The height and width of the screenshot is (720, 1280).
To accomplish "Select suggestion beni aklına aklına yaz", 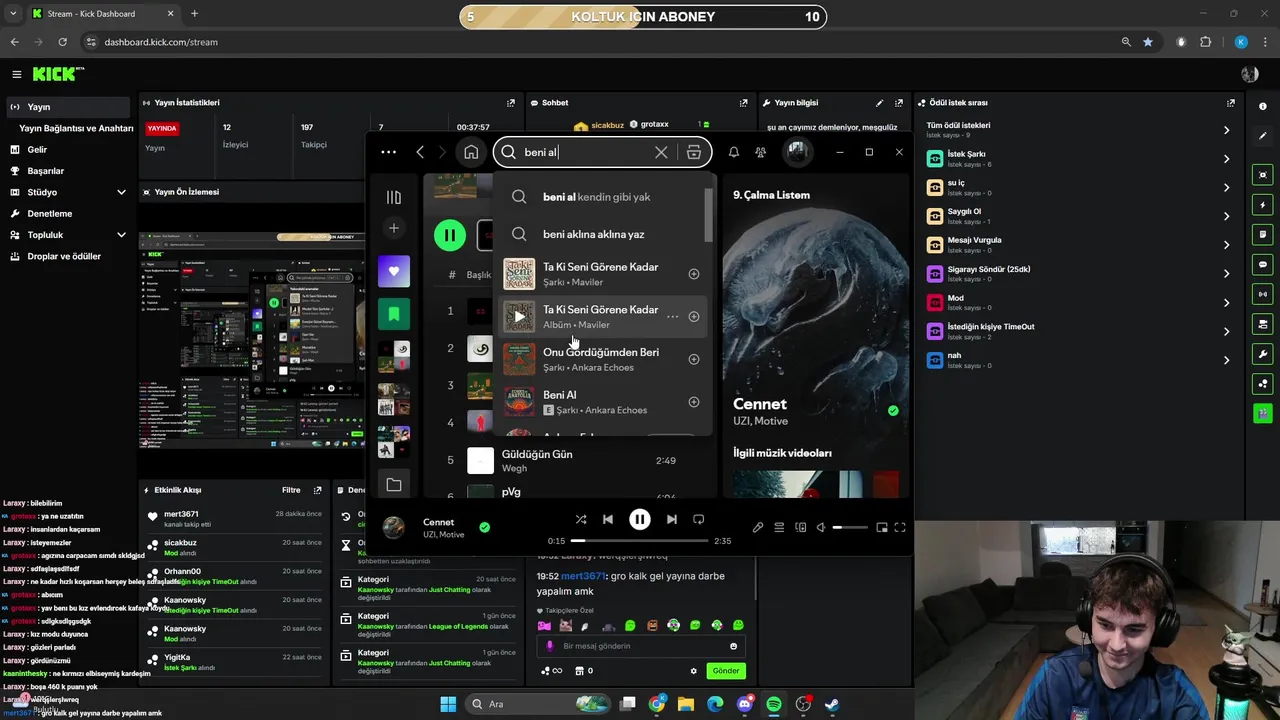I will [x=594, y=234].
